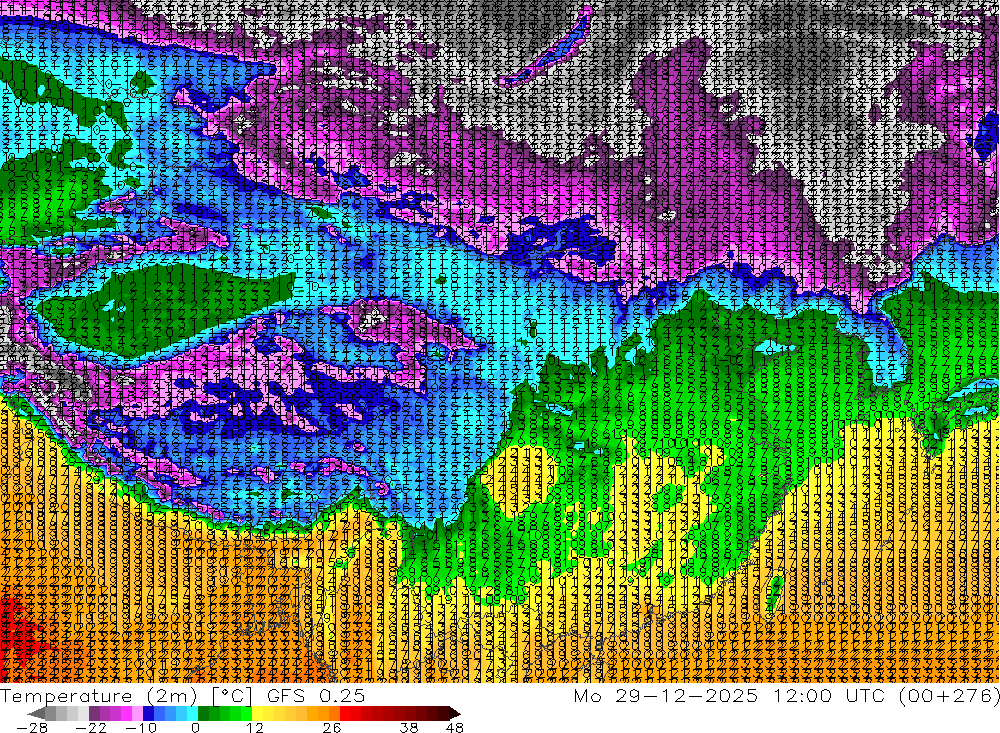Click the 'Temperature (2m)' title text
Screen dimensions: 1000x733
99,696
